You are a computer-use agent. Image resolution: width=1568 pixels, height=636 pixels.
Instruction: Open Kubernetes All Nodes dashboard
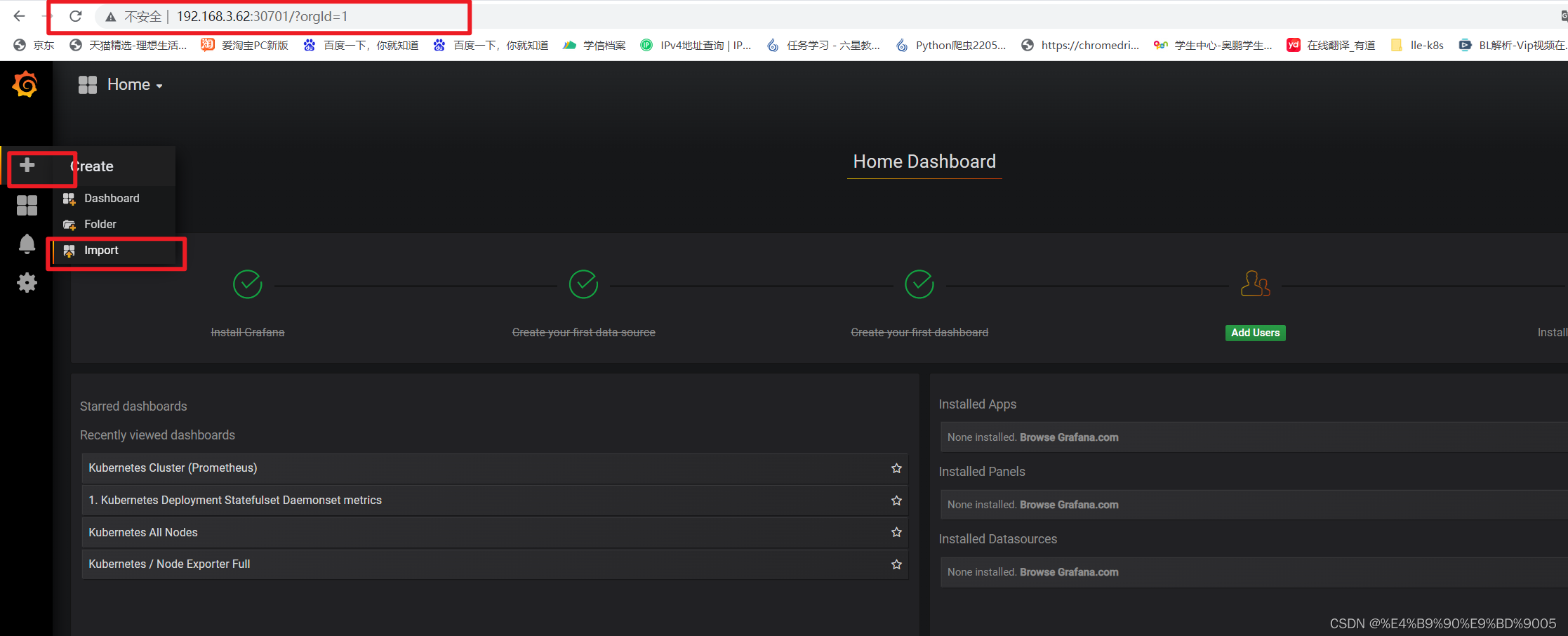(x=495, y=533)
